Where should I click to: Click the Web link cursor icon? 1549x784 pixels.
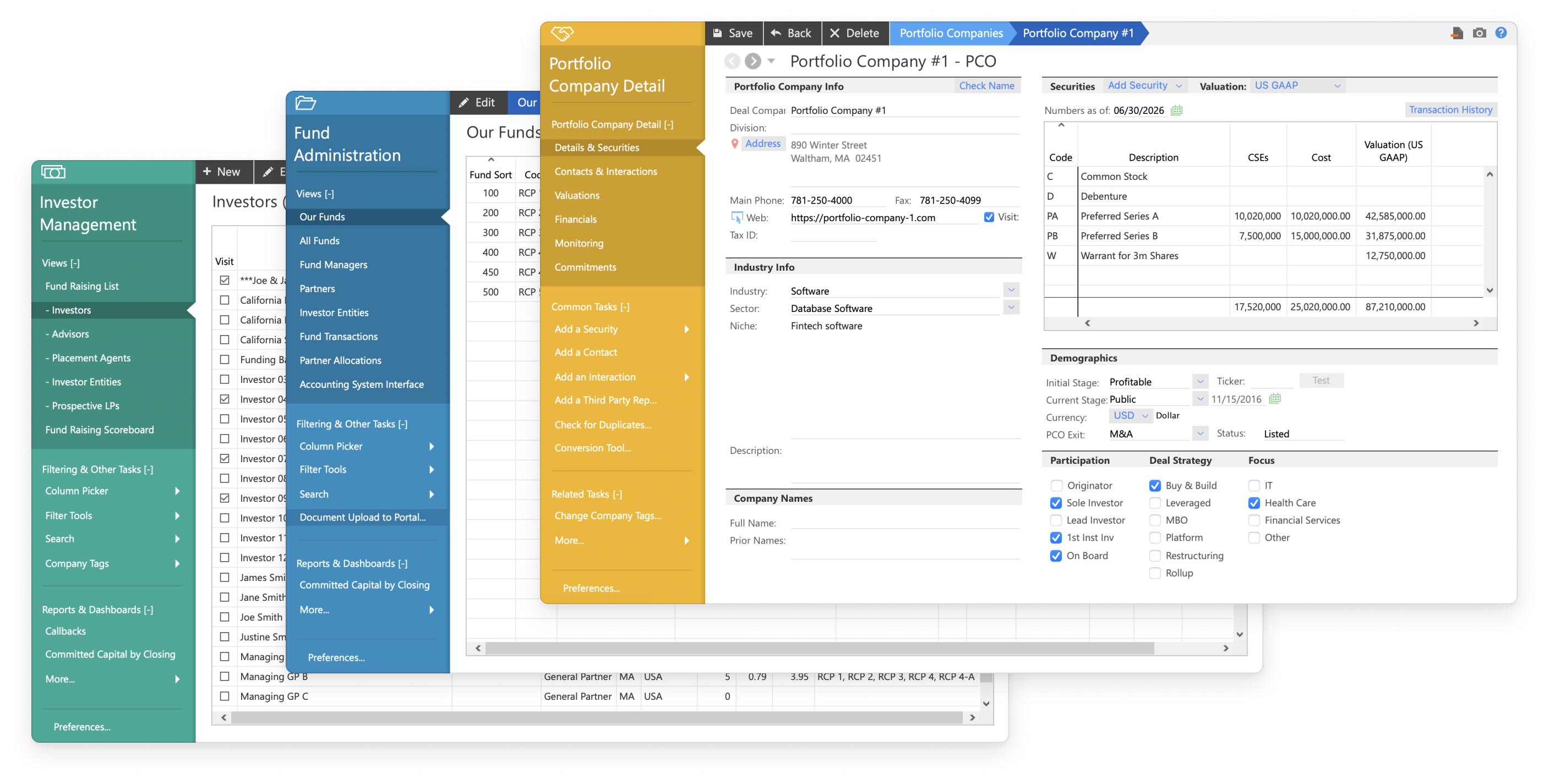pyautogui.click(x=737, y=217)
